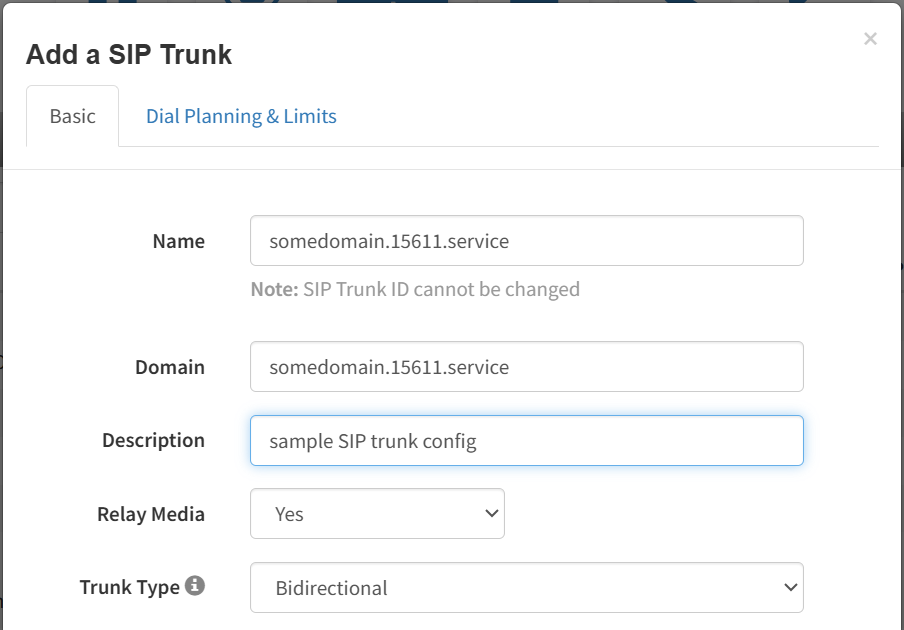Click the chevron arrow in Relay Media select
The image size is (904, 630).
(490, 513)
